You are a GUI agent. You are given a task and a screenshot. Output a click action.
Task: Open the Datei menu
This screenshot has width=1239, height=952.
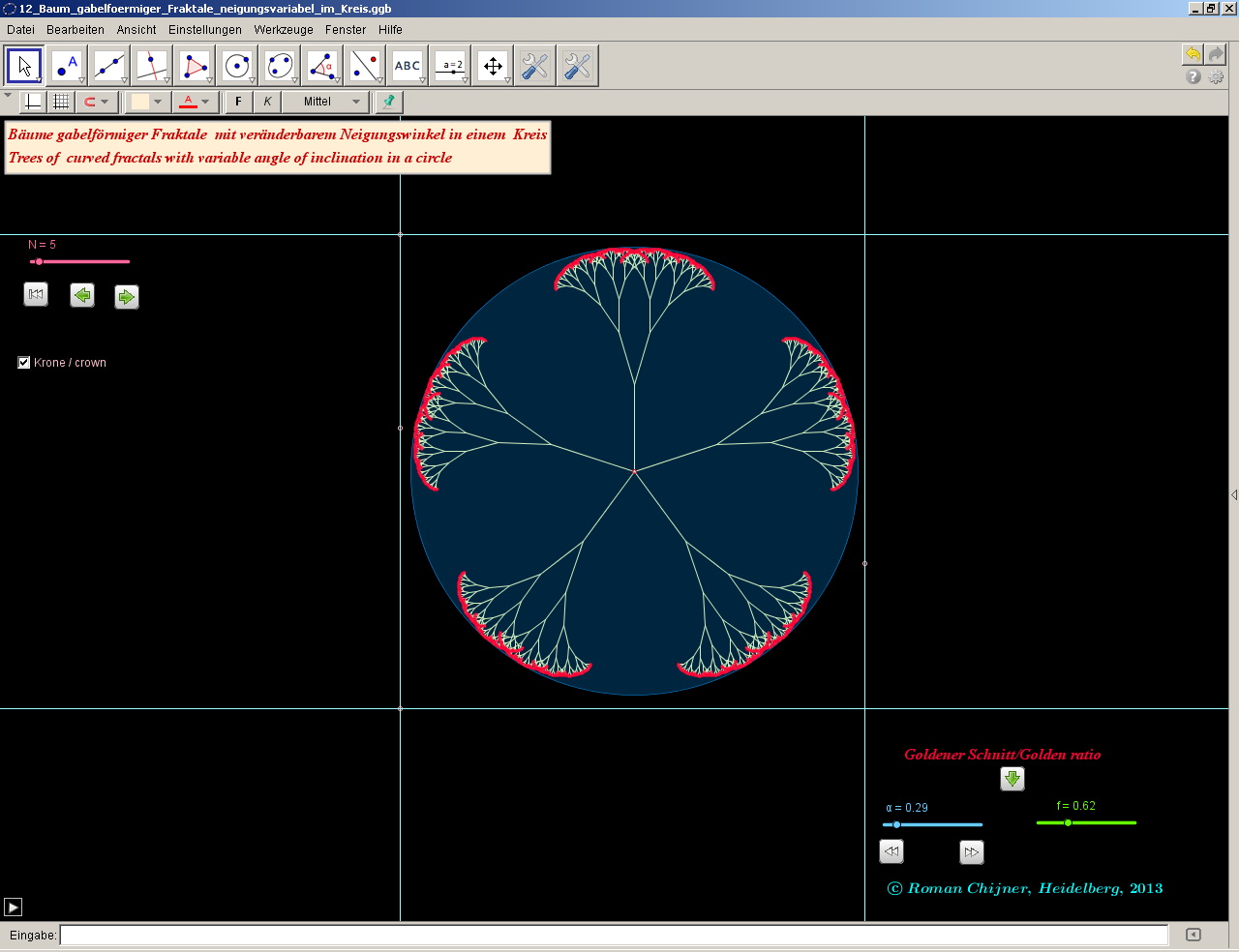[20, 30]
